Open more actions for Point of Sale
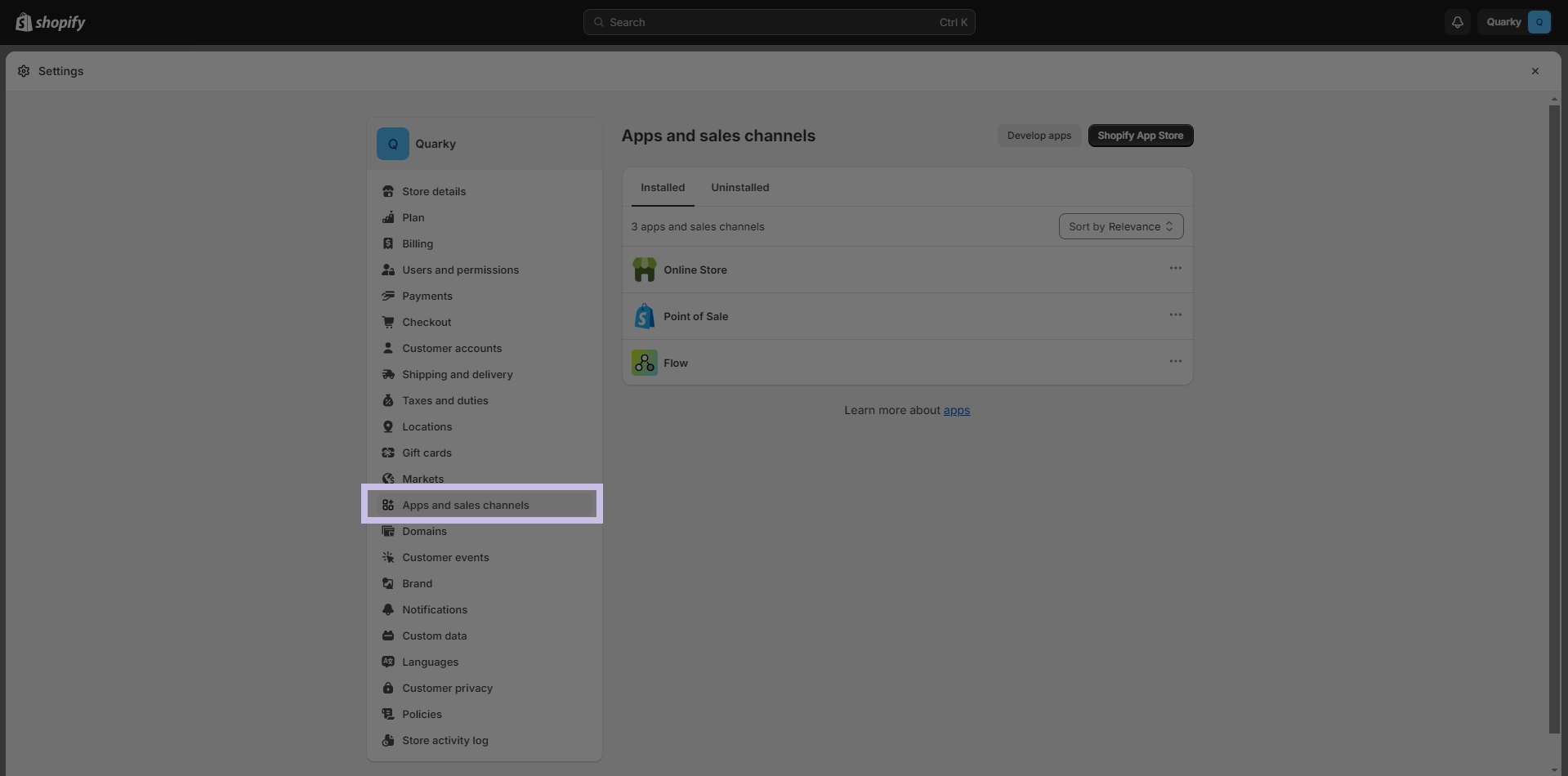 pos(1175,315)
